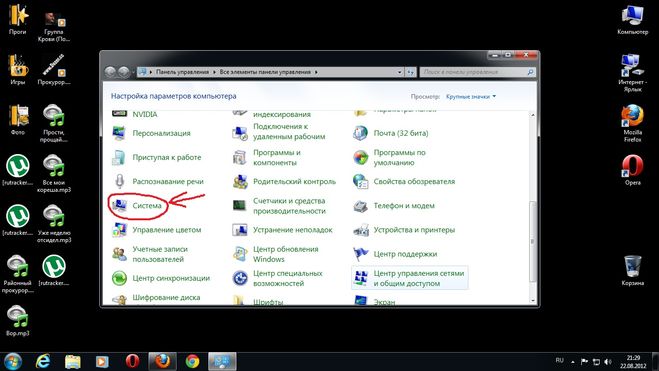This screenshot has height=371, width=659.
Task: Select the Игры desktop folder
Action: [18, 69]
